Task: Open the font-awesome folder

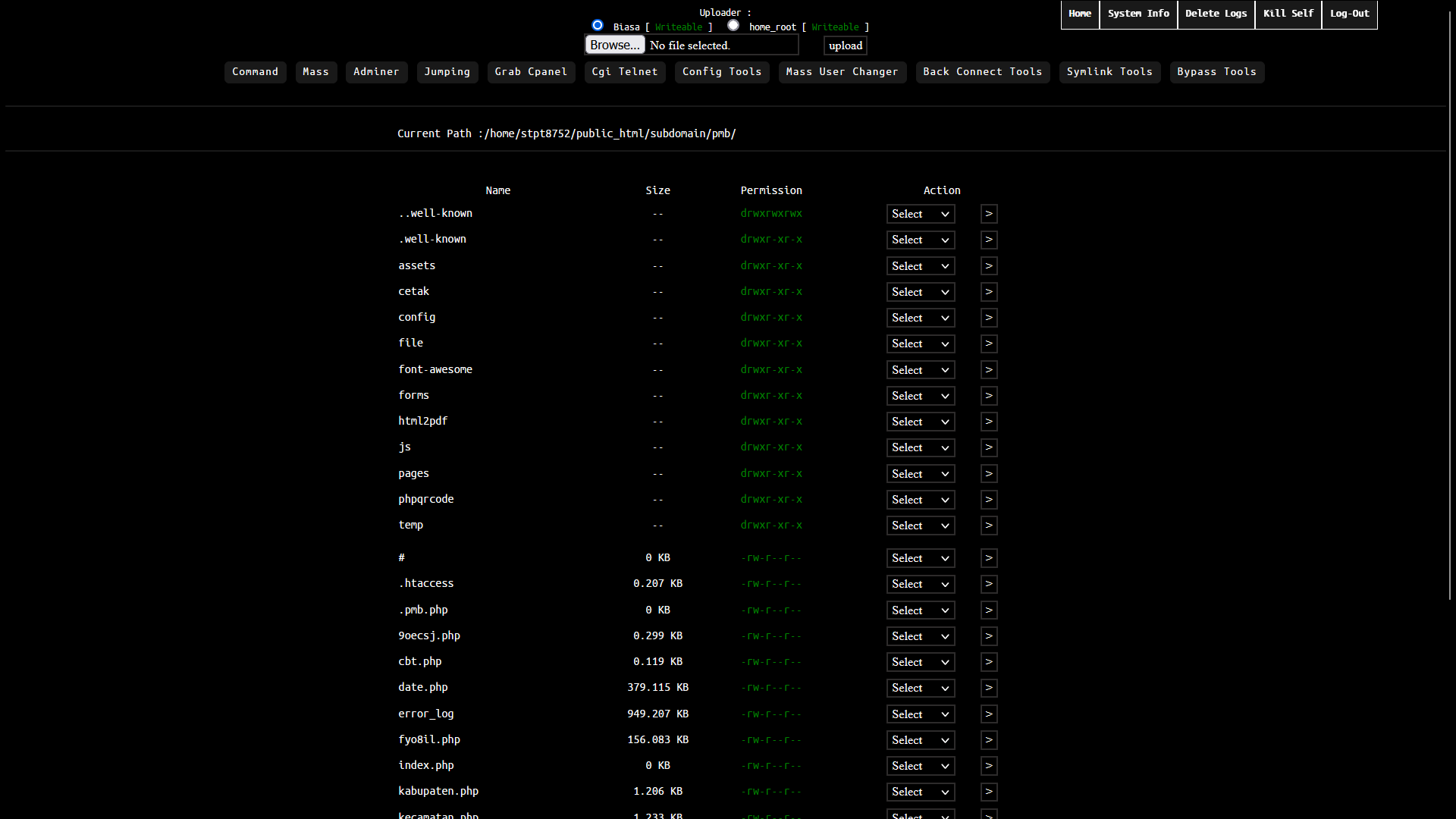Action: pyautogui.click(x=435, y=369)
